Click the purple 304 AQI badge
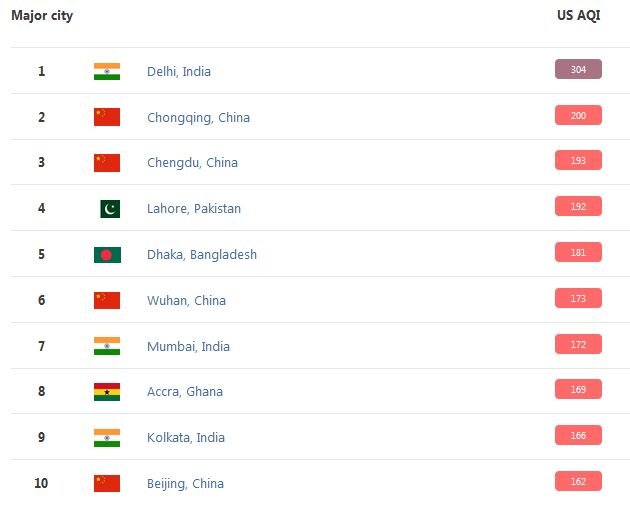Viewport: 630px width, 505px height. pyautogui.click(x=578, y=70)
